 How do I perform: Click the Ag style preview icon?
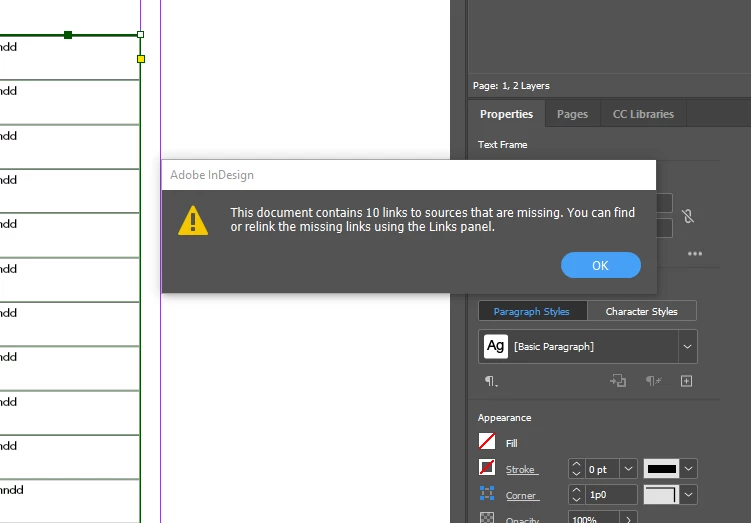coord(496,346)
